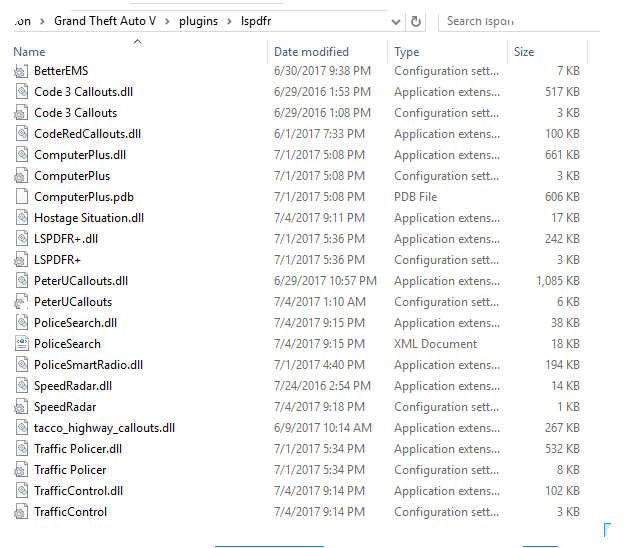The width and height of the screenshot is (632, 548).
Task: Sort files by the Type column
Action: tap(406, 52)
